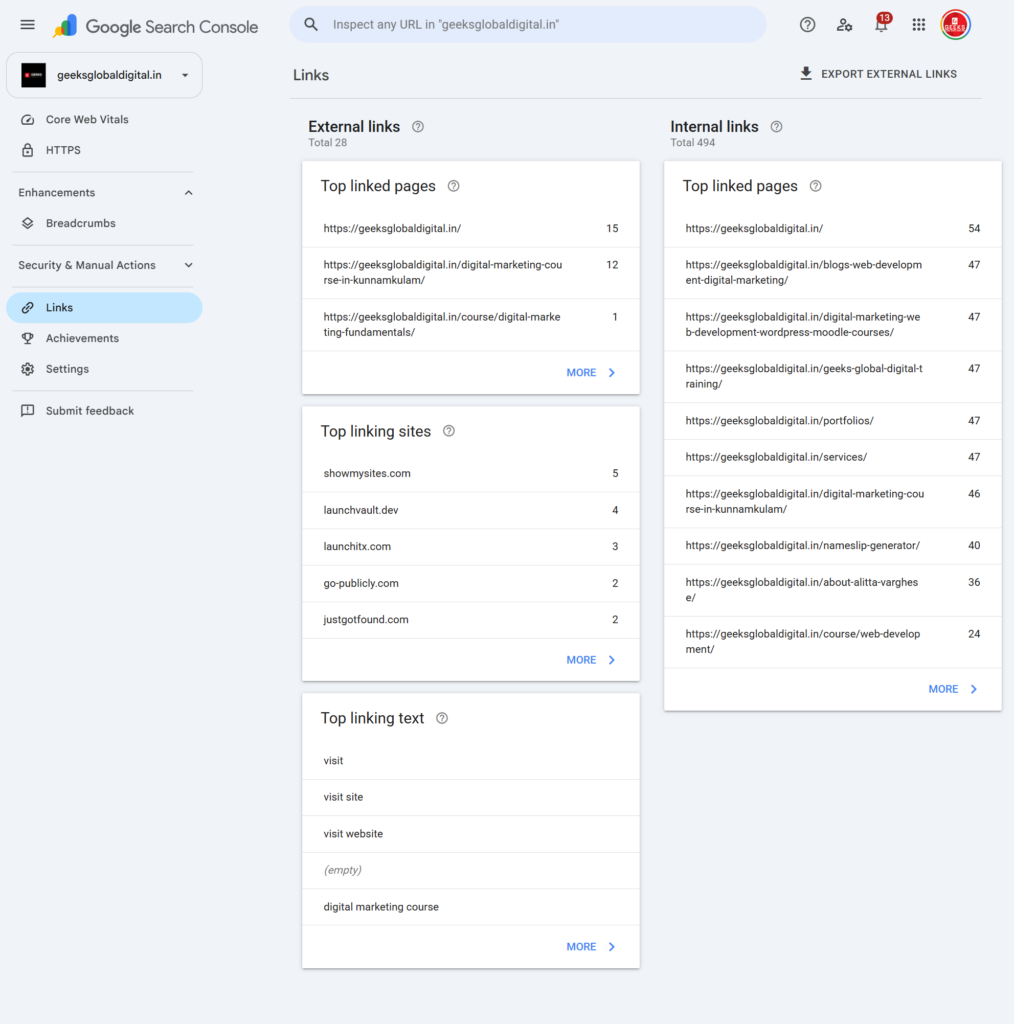Screen dimensions: 1014x1024
Task: Expand the Security & Manual Actions section
Action: click(x=188, y=265)
